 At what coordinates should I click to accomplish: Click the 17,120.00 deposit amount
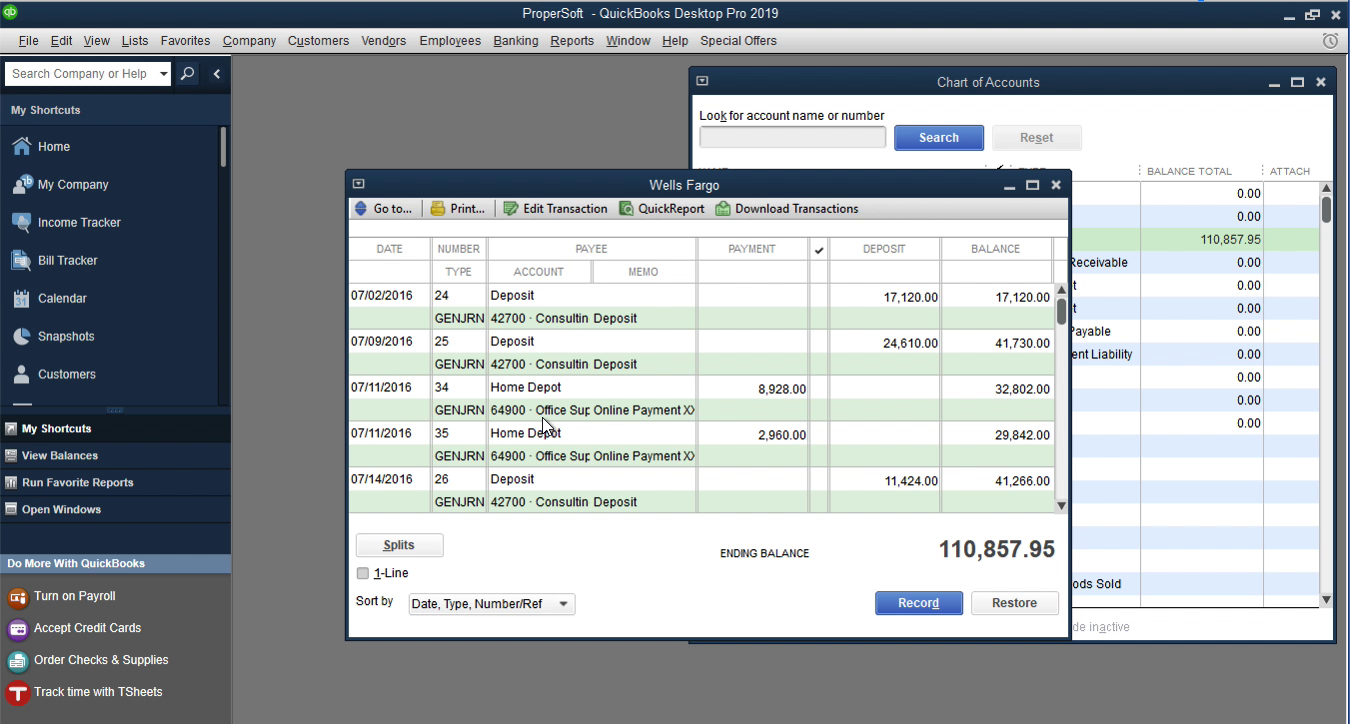tap(911, 297)
